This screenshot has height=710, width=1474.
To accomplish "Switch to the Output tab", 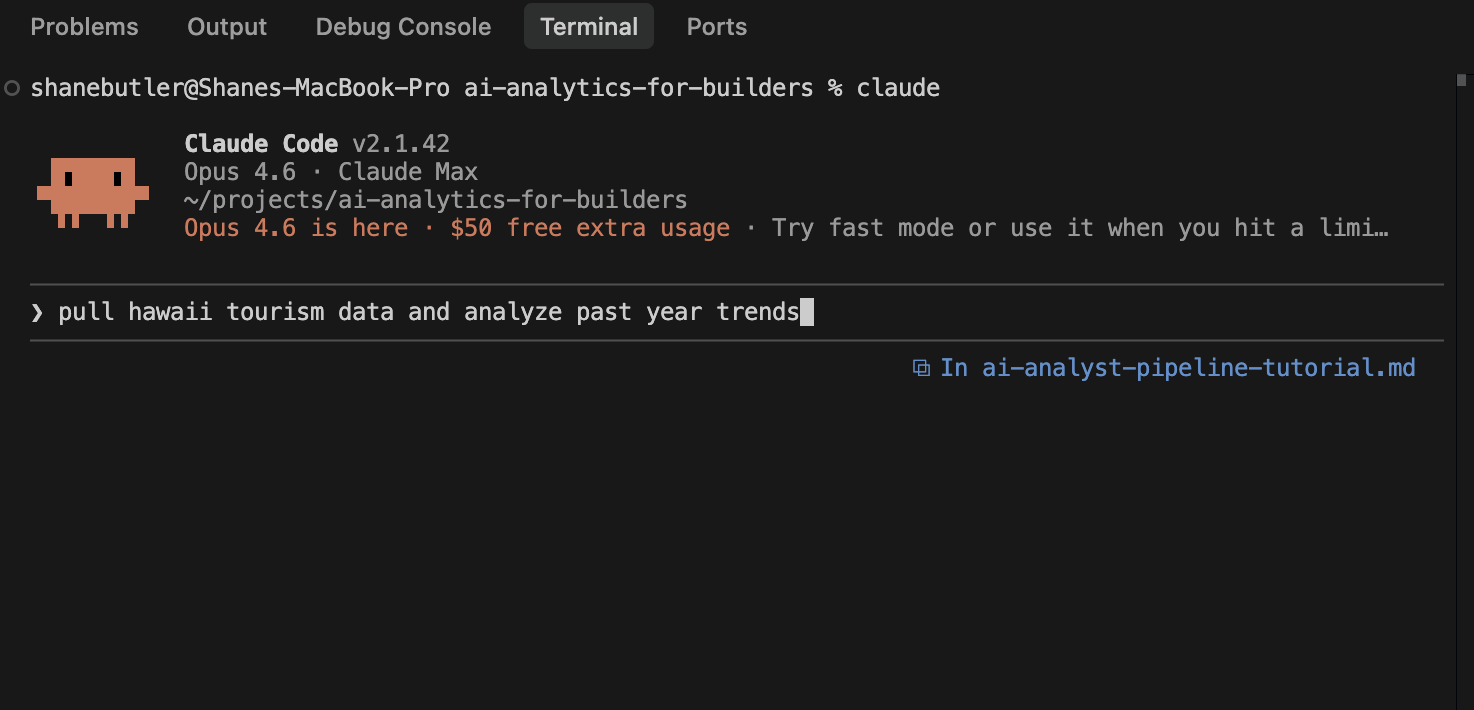I will pyautogui.click(x=226, y=26).
